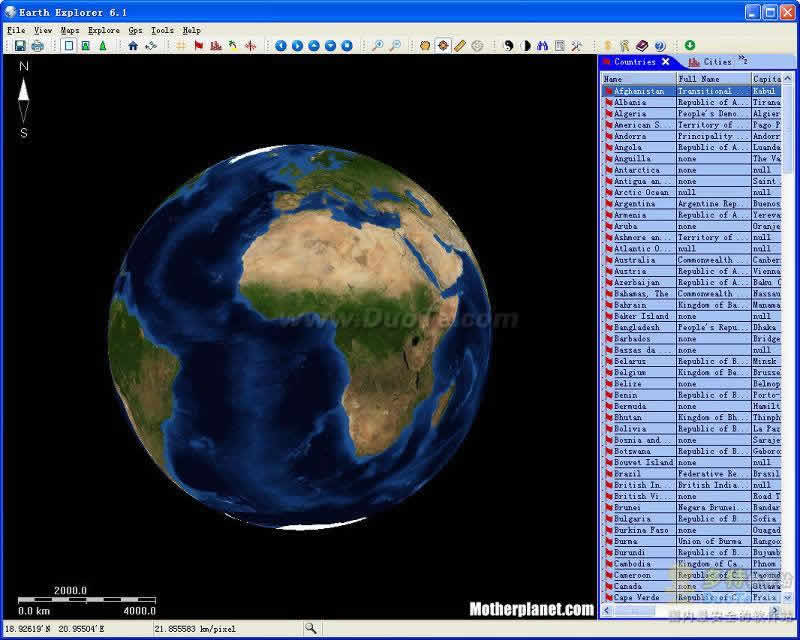Screen dimensions: 800x640
Task: Click the red cities skyline toolbar icon
Action: click(x=216, y=46)
